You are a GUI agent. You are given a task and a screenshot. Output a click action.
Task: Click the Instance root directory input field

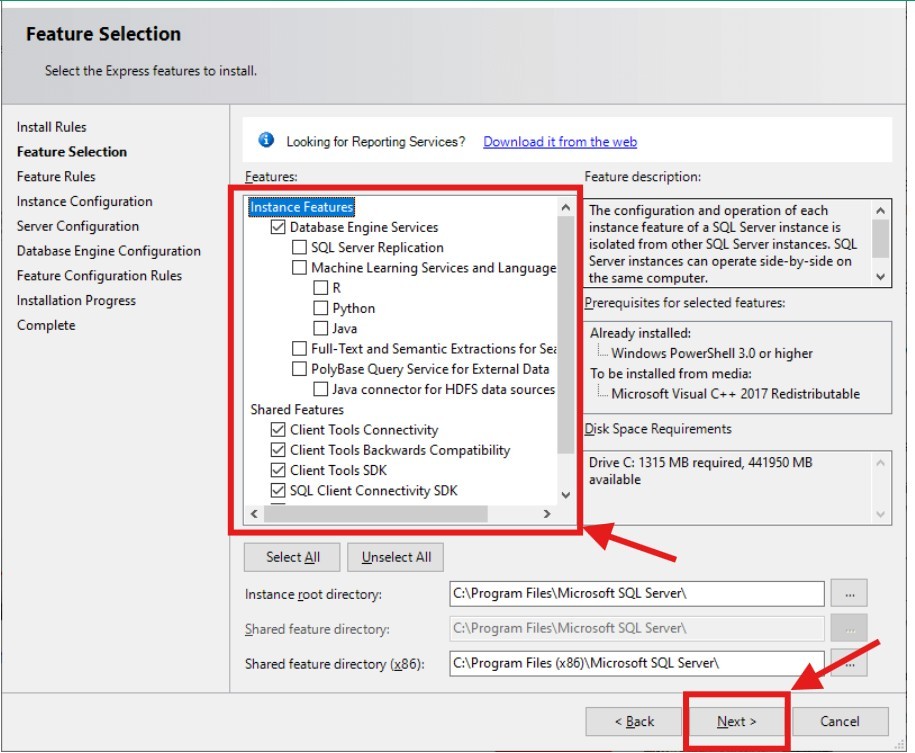point(640,593)
